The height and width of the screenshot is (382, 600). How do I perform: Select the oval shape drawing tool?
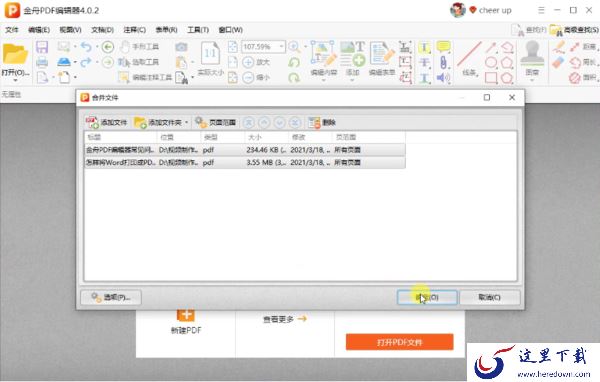coord(491,62)
